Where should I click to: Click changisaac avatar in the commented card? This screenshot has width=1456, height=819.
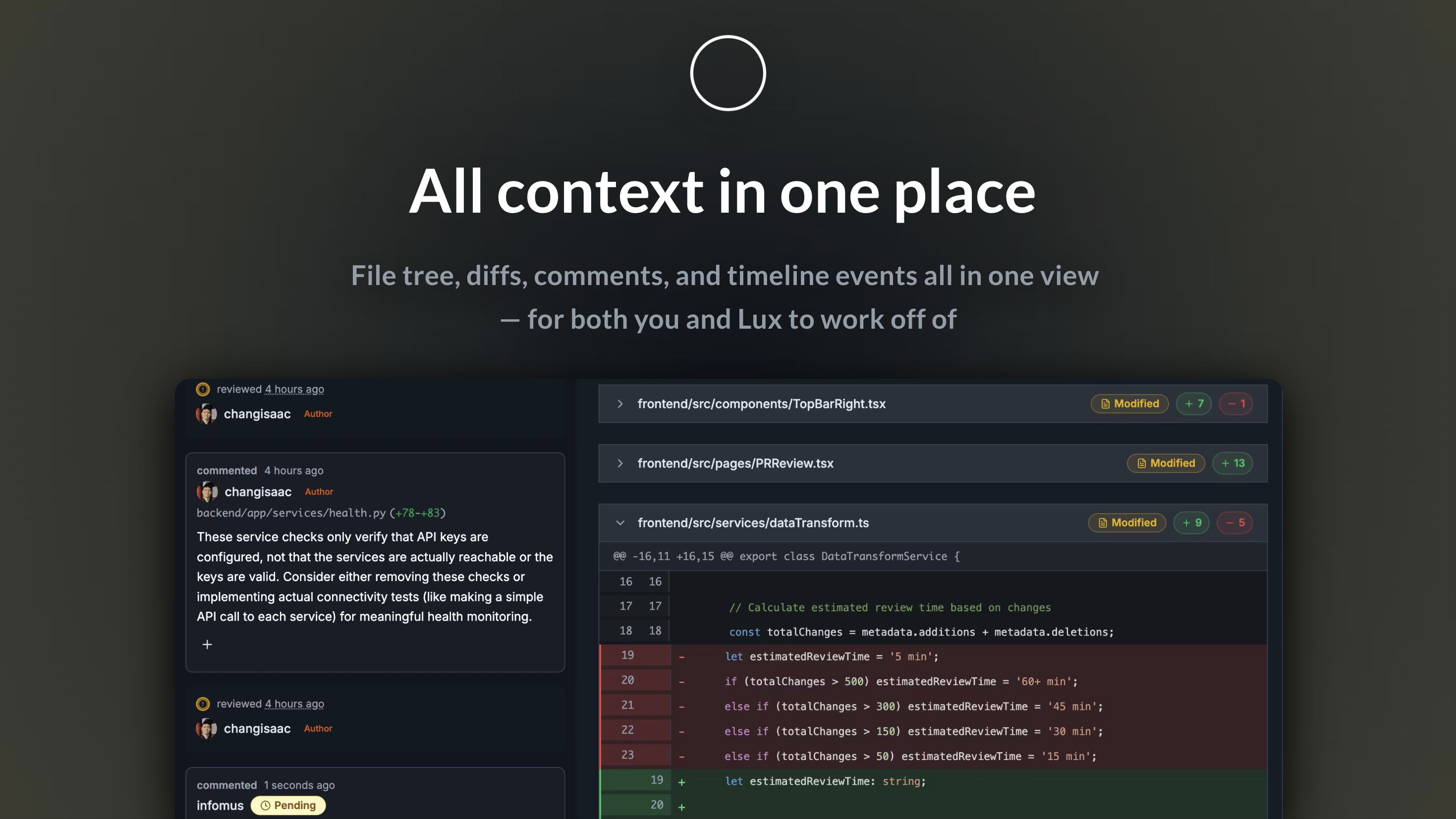click(x=207, y=491)
